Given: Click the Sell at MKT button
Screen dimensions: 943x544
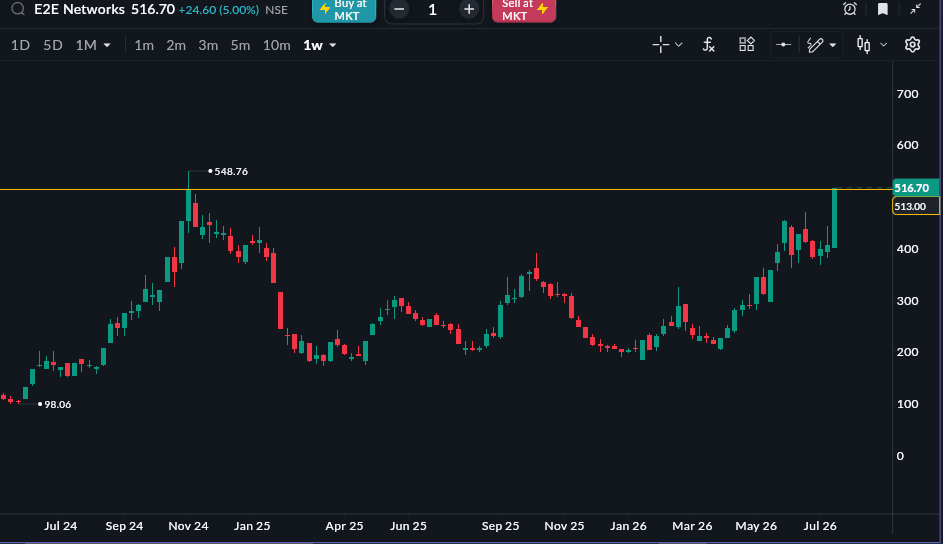Looking at the screenshot, I should point(524,10).
